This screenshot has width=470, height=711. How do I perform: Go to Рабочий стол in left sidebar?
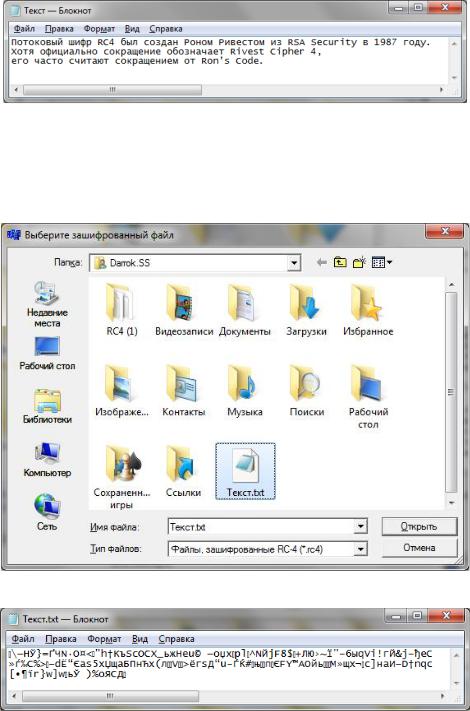47,353
